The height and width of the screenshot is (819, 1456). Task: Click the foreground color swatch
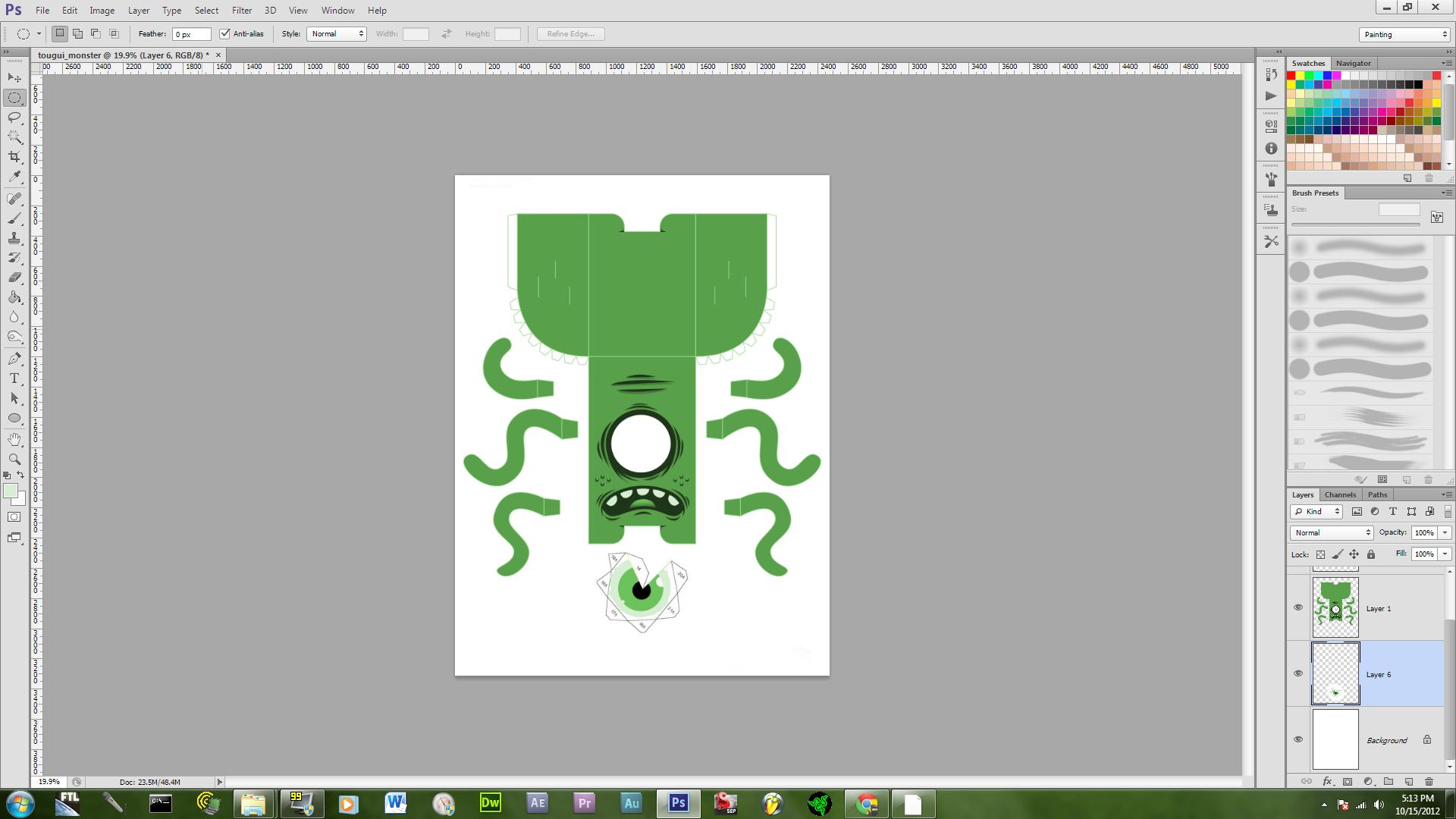(x=11, y=491)
